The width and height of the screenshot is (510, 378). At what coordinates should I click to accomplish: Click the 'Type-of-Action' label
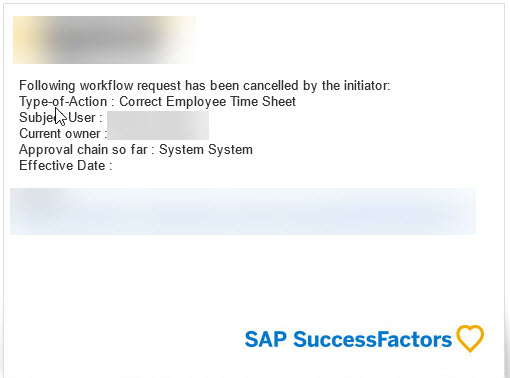point(63,101)
